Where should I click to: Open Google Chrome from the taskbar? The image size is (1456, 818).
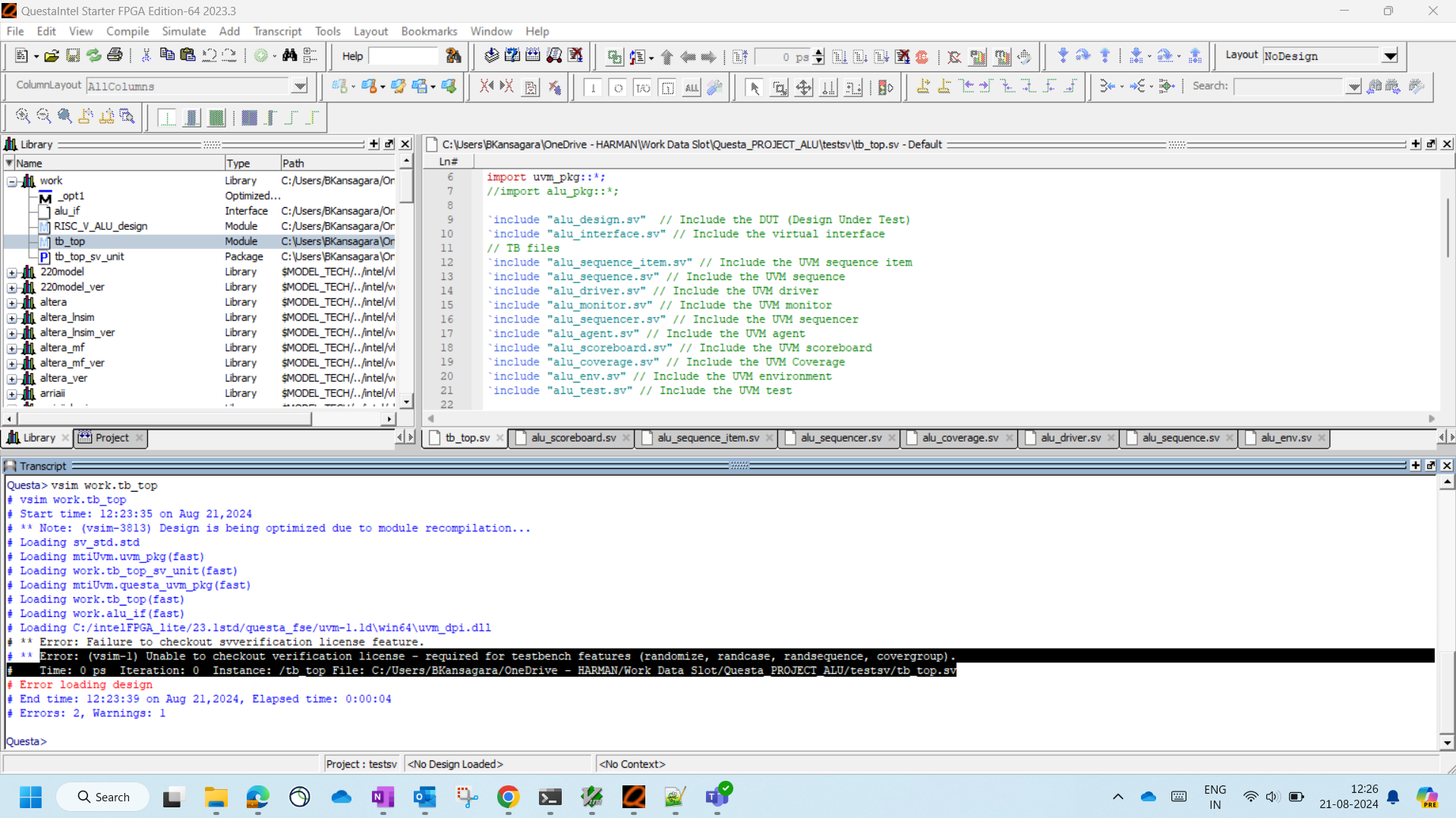[508, 797]
